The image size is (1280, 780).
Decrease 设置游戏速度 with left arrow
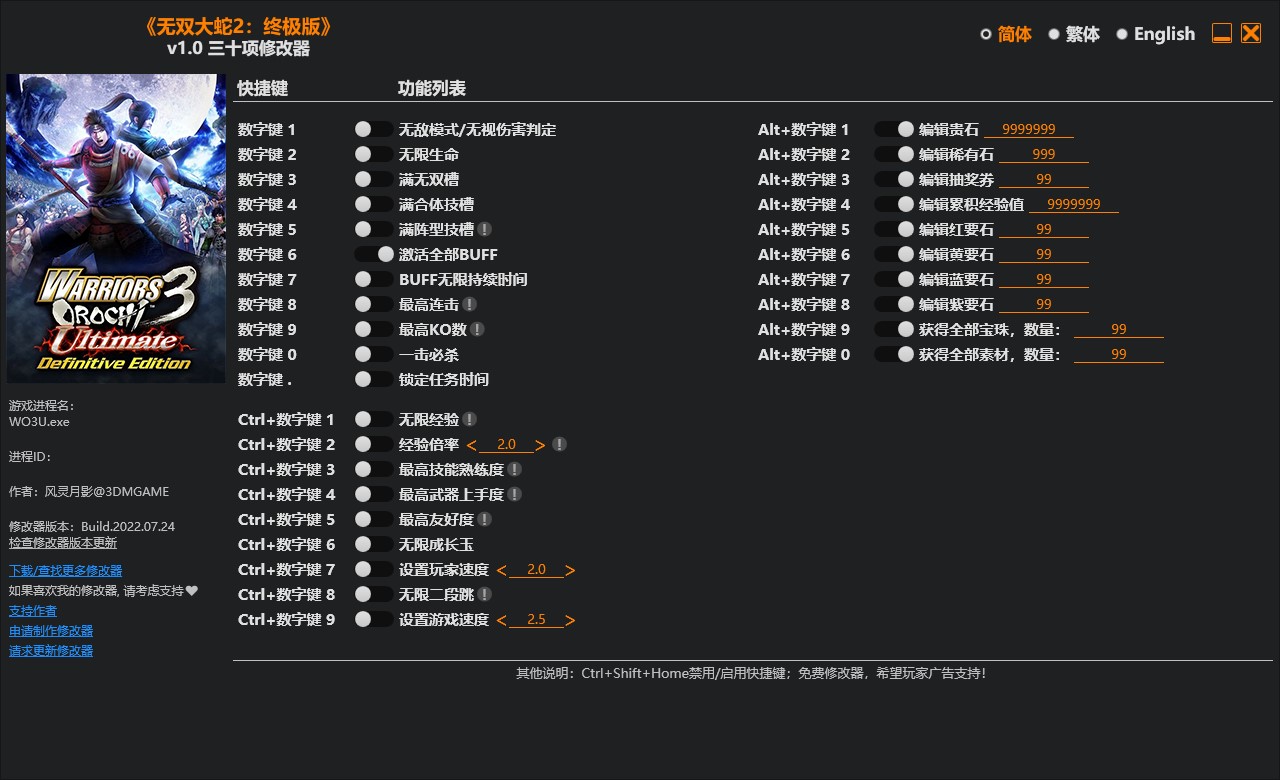pyautogui.click(x=502, y=620)
